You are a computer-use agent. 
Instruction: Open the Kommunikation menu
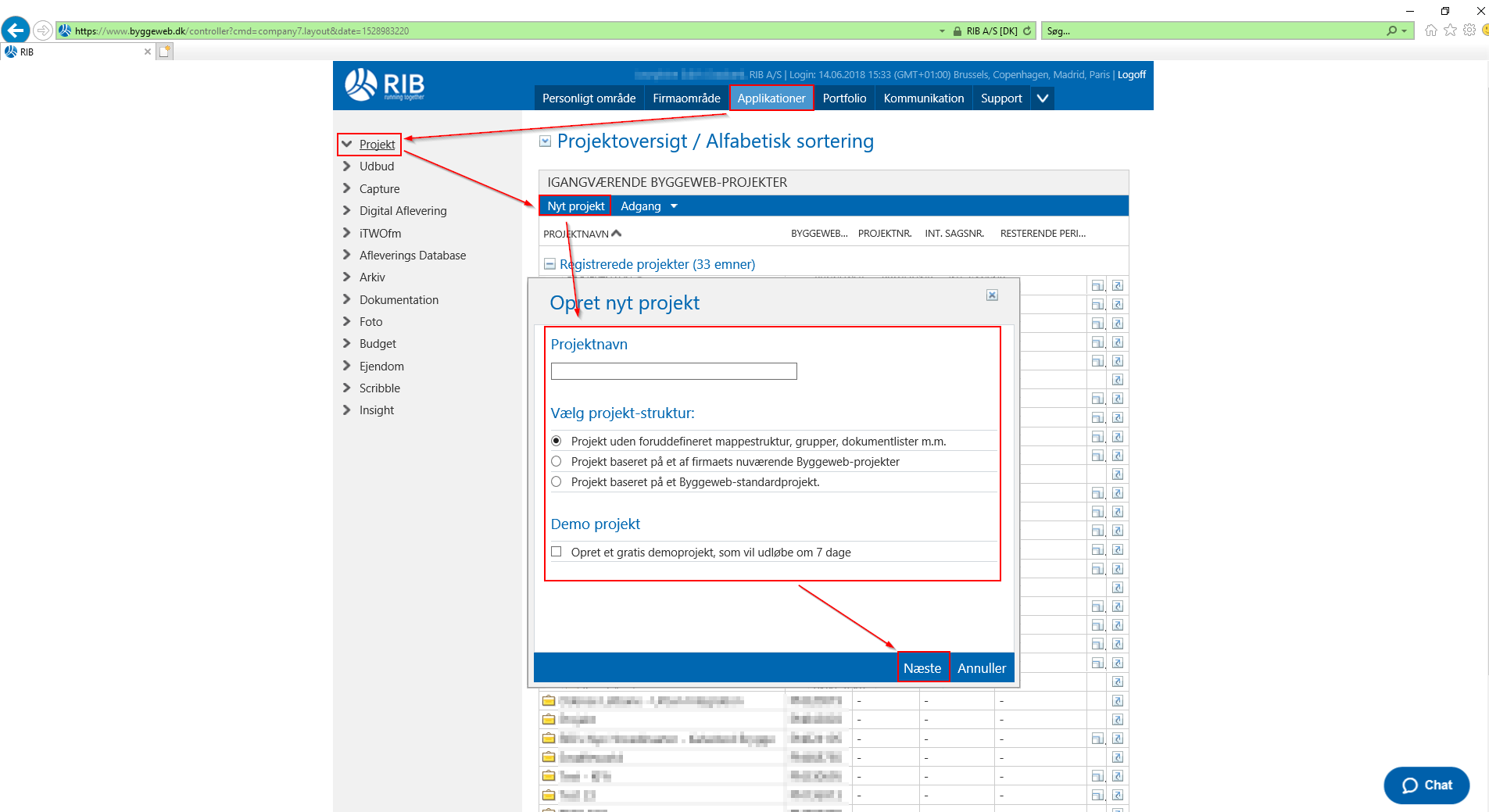923,98
